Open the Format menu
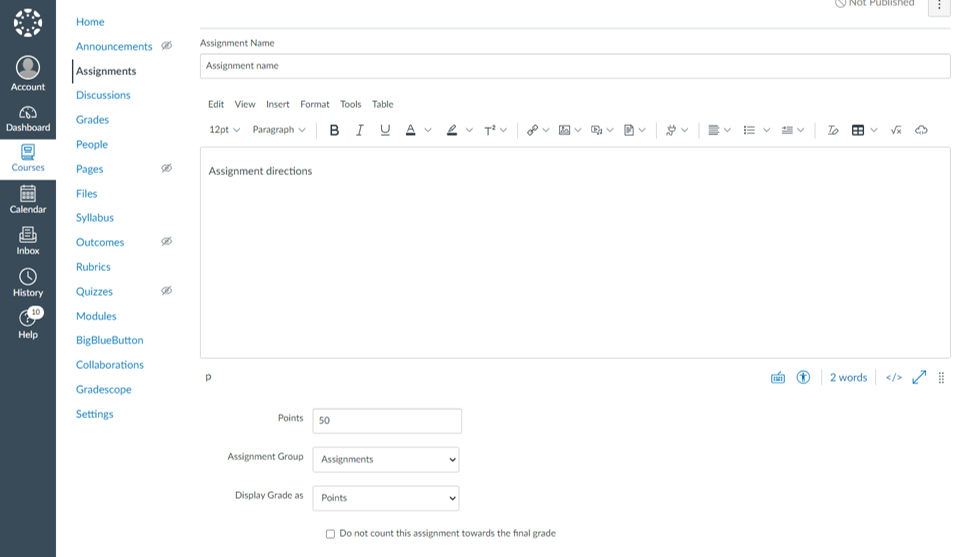Image resolution: width=959 pixels, height=557 pixels. (x=314, y=105)
